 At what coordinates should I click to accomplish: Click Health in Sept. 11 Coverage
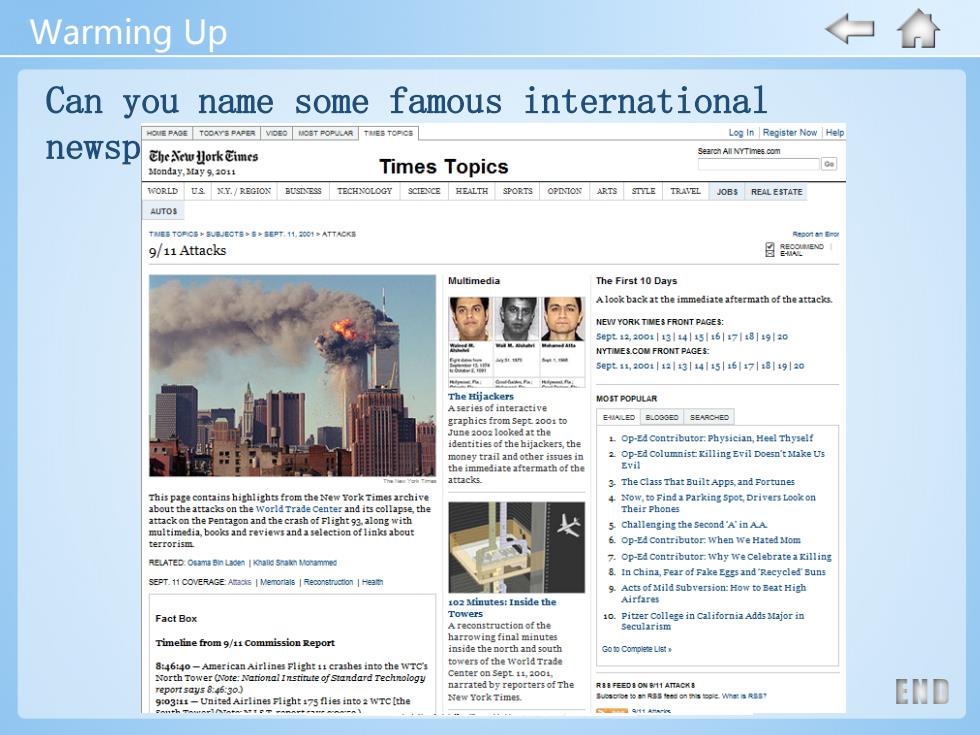(372, 582)
